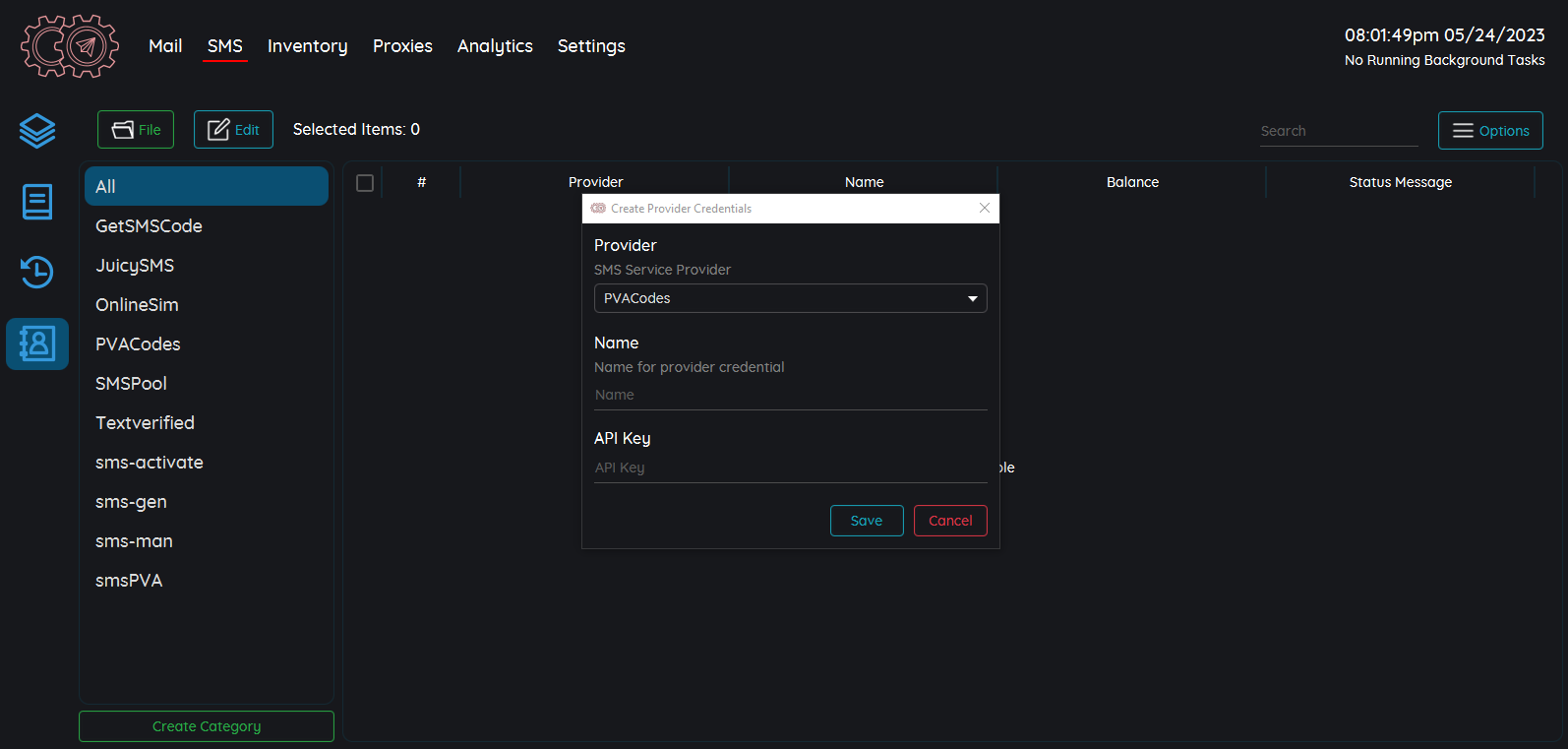Save the provider credentials
This screenshot has height=749, width=1568.
[867, 521]
